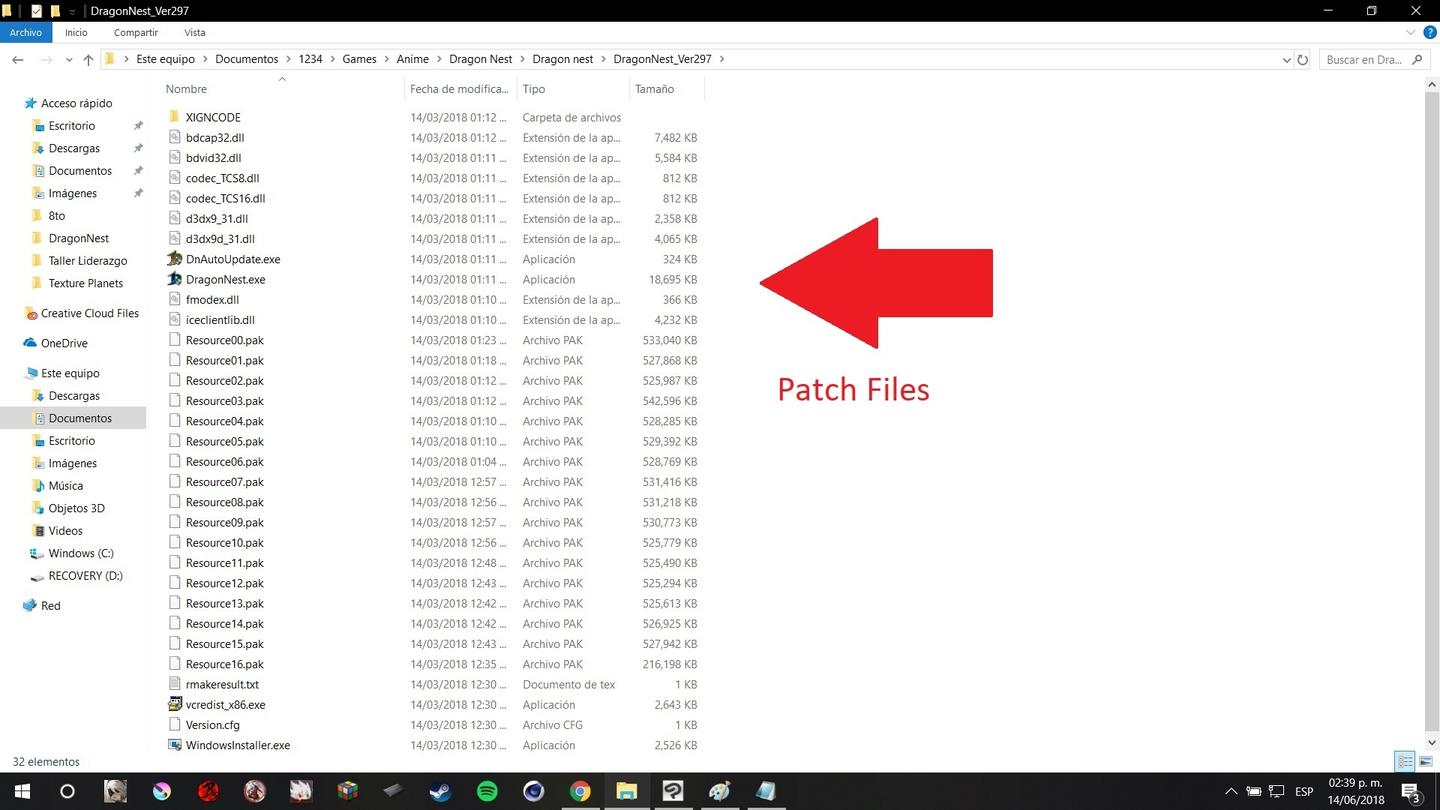The image size is (1440, 810).
Task: Open Spotify from the taskbar
Action: tap(487, 791)
